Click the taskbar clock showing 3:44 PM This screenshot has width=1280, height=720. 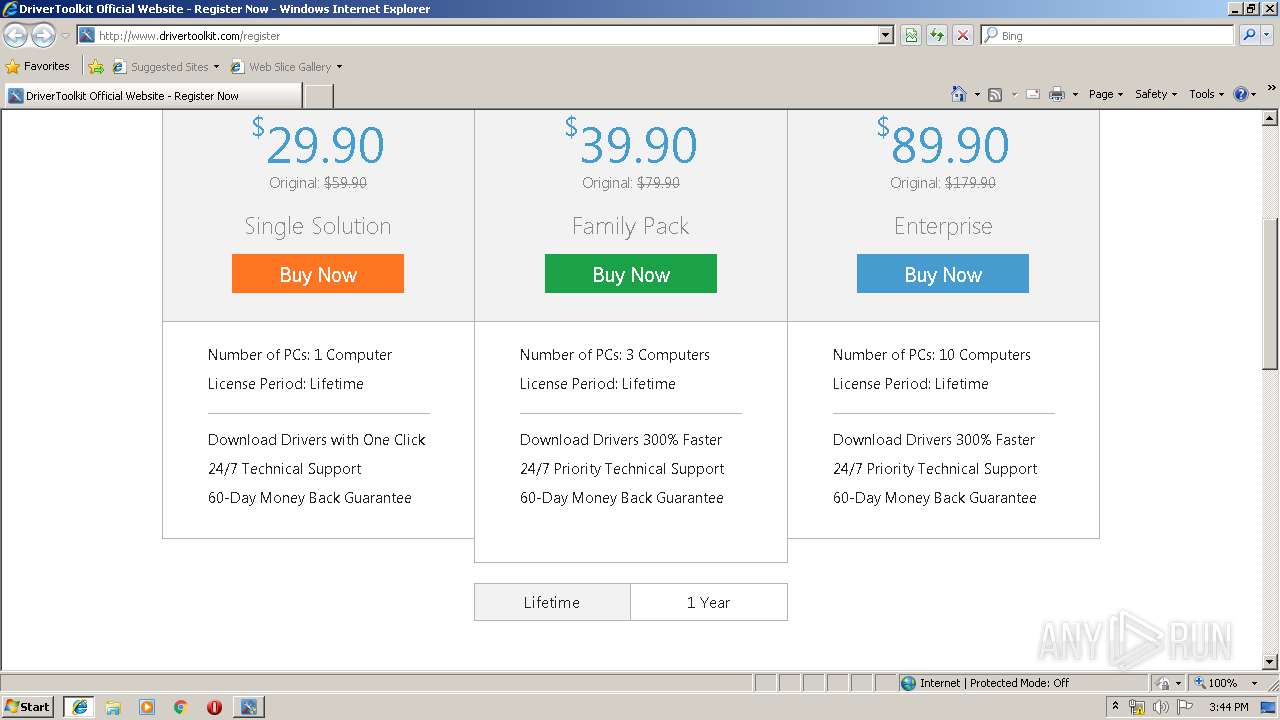click(x=1228, y=707)
